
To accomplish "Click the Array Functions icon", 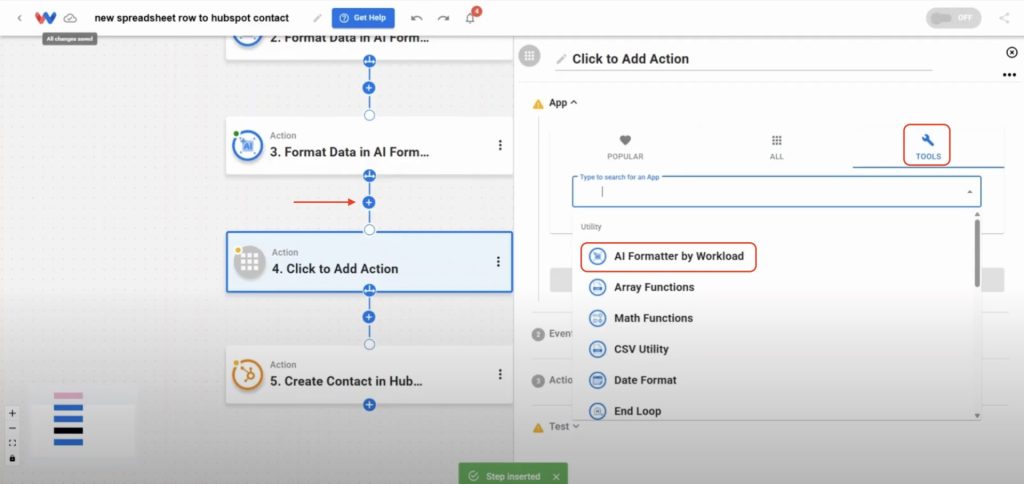I will tap(597, 287).
